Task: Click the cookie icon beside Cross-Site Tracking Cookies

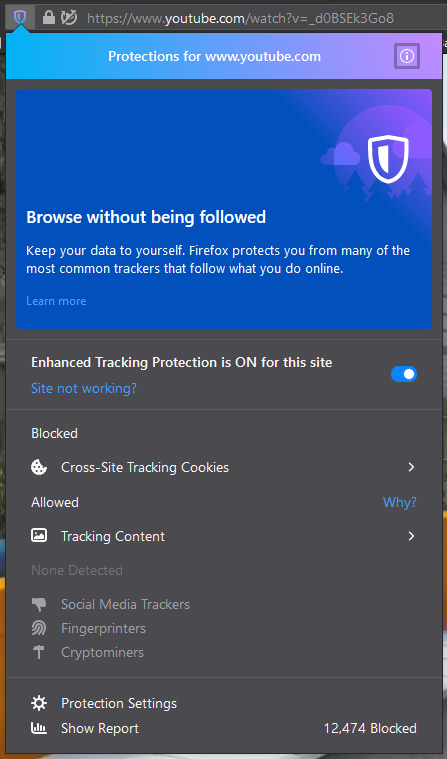Action: 39,467
